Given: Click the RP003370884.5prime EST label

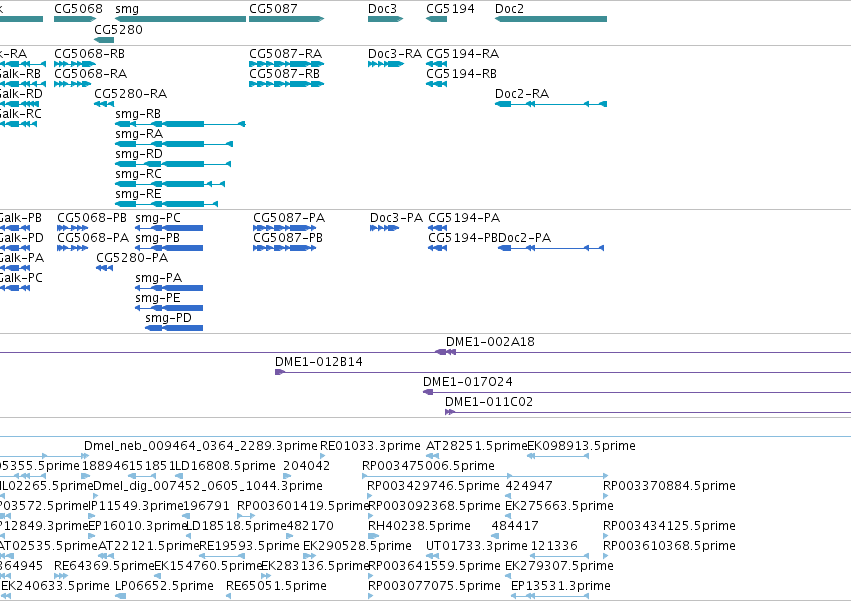Looking at the screenshot, I should click(x=669, y=486).
